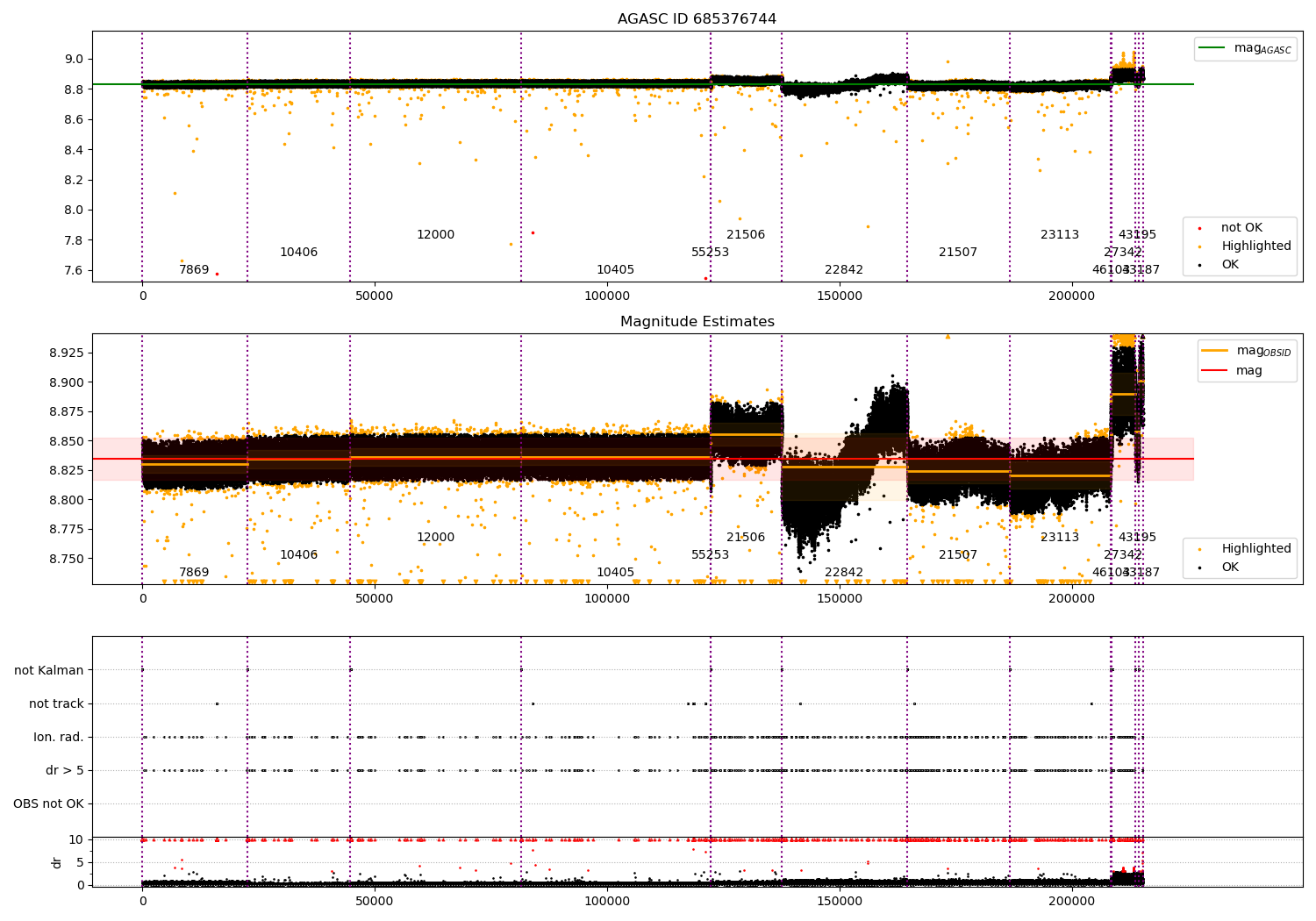
Task: Click the rotated 'dr' y-axis label
Action: [57, 862]
